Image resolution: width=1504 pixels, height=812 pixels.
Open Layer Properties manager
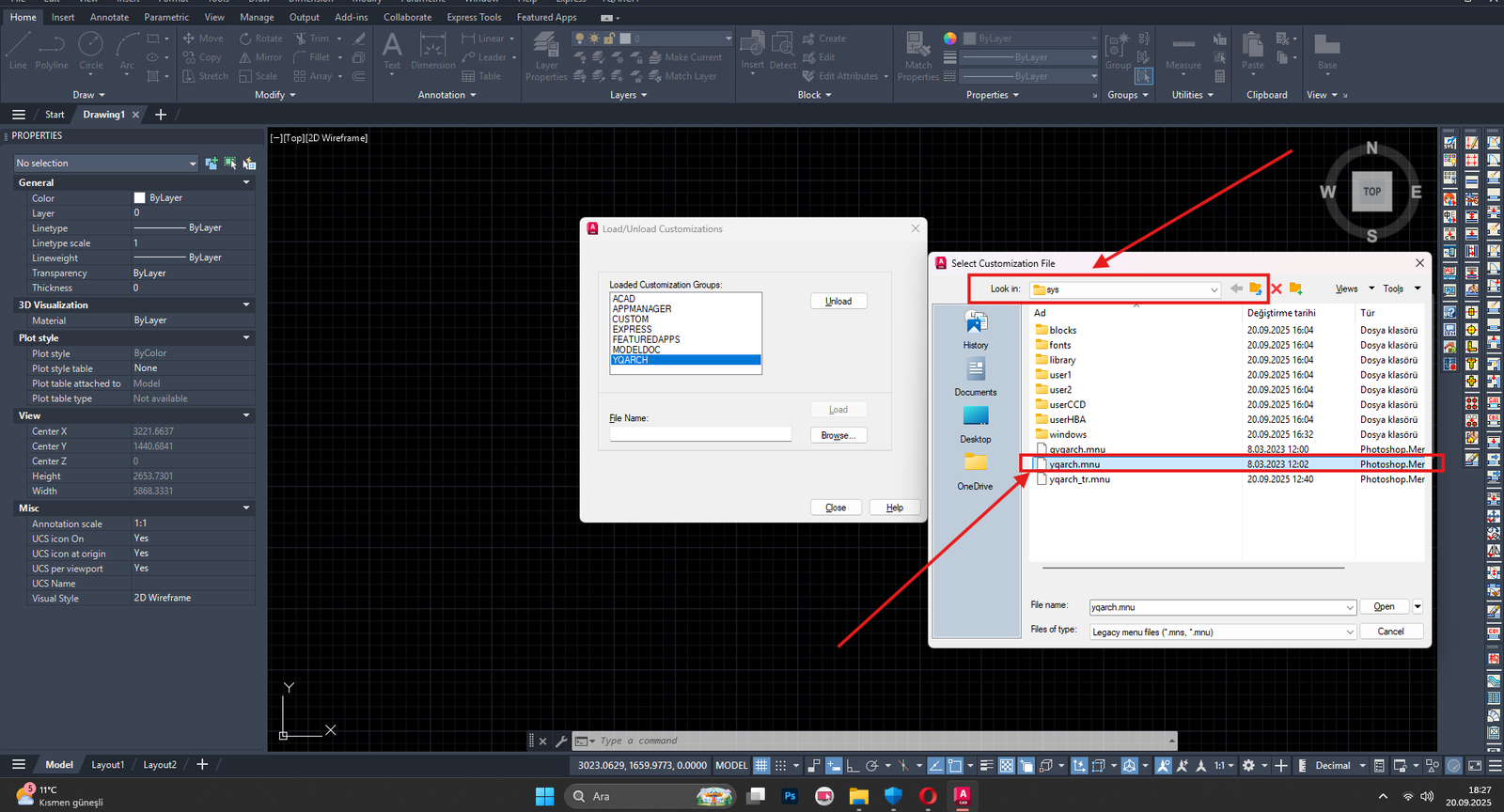[x=546, y=56]
